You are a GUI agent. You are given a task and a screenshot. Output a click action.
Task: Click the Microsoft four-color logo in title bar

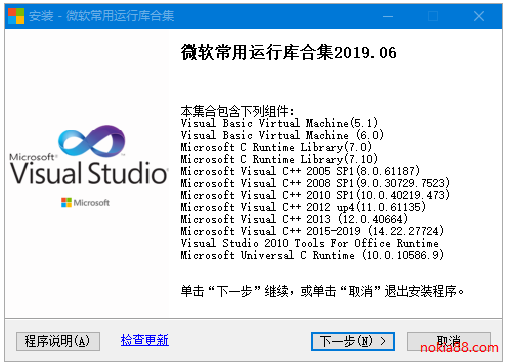[16, 16]
